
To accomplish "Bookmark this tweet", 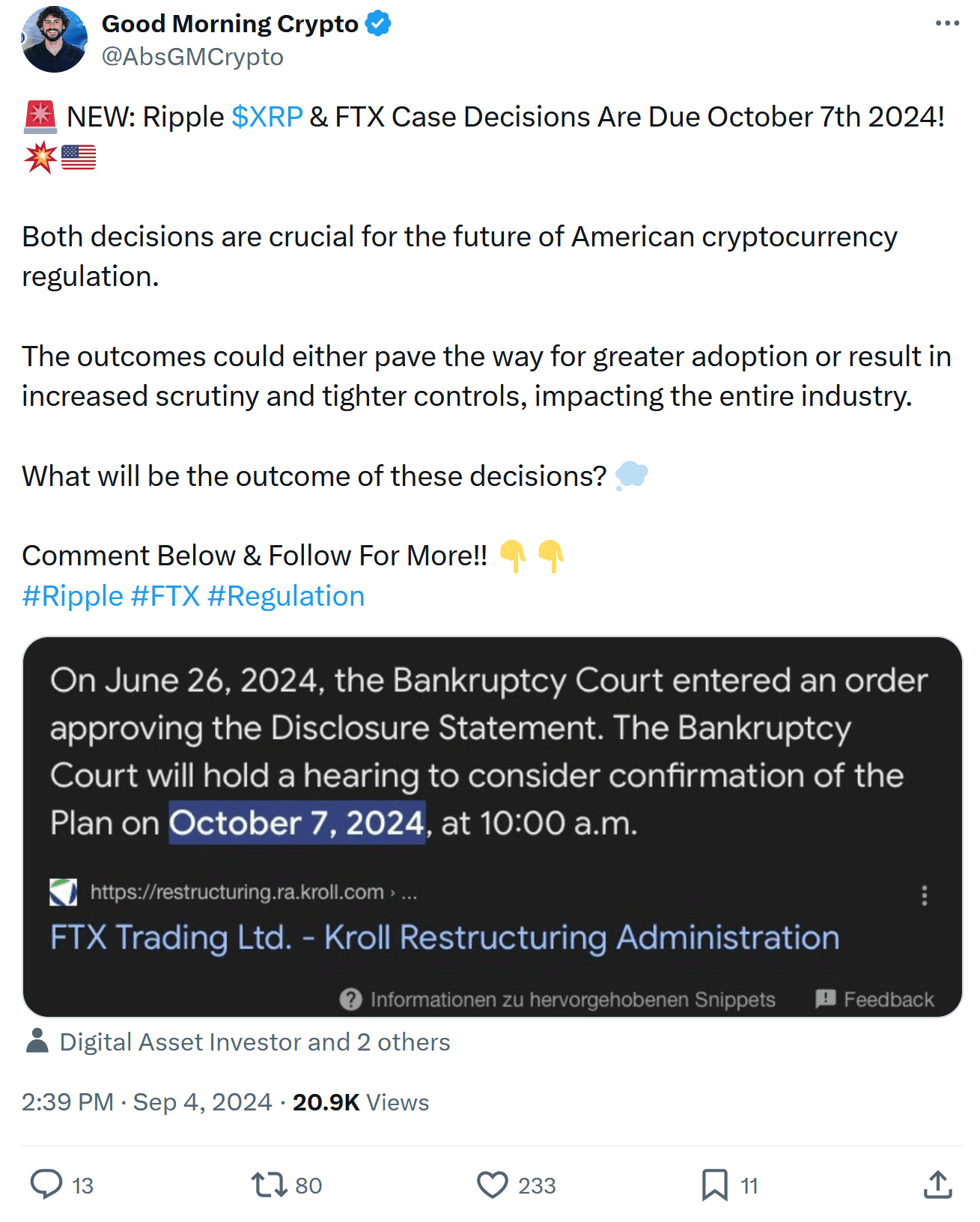I will [714, 1185].
